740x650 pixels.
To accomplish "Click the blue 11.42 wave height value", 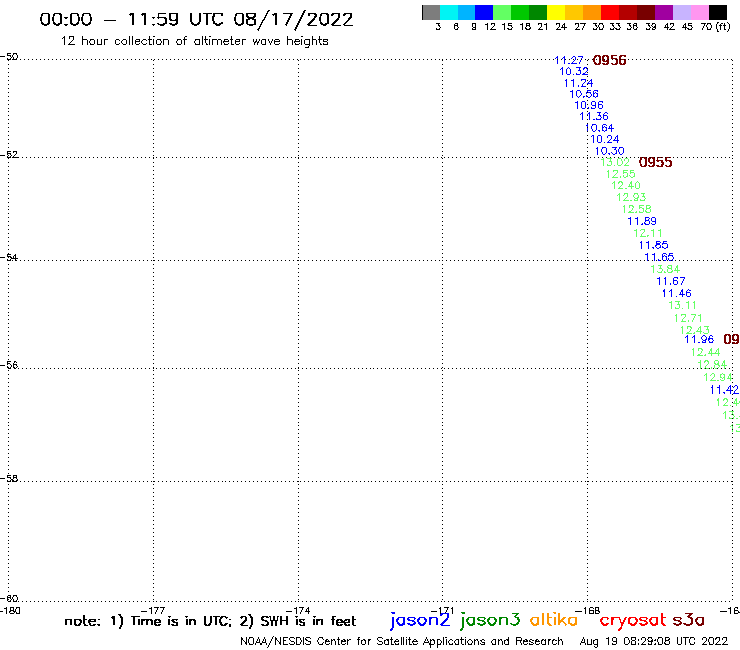I will tap(724, 390).
